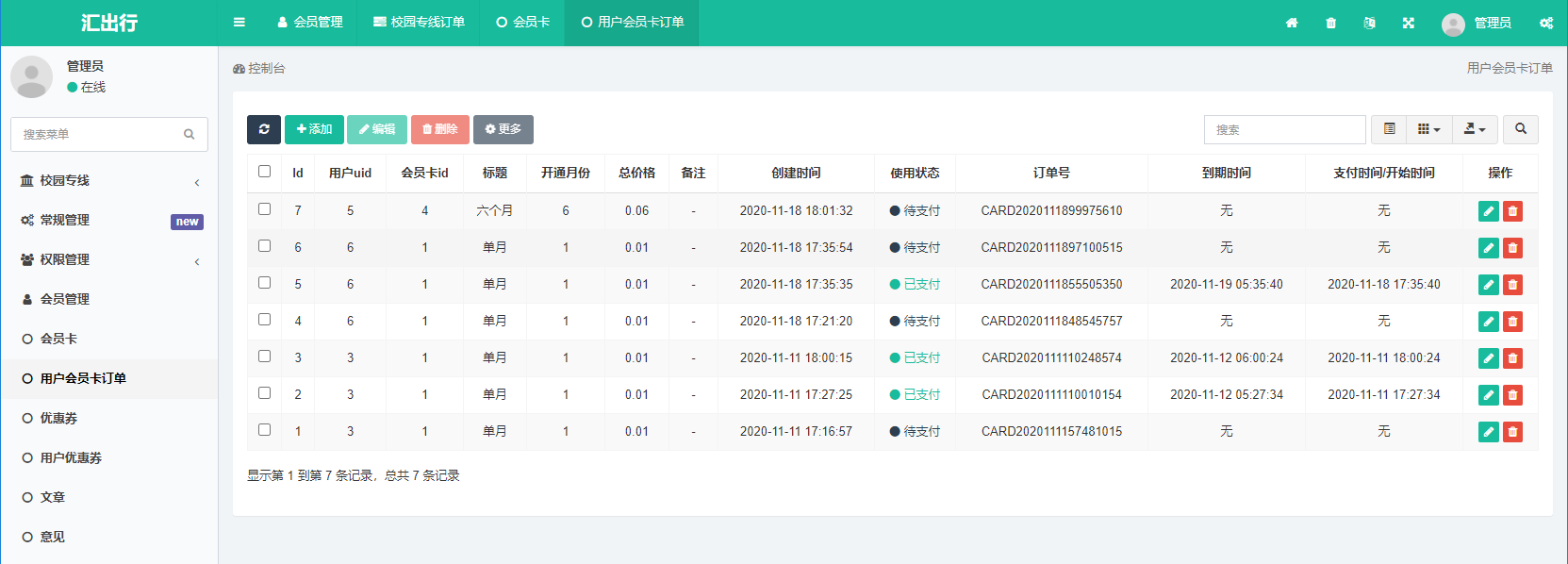Edit the row with Id 2

point(1489,395)
